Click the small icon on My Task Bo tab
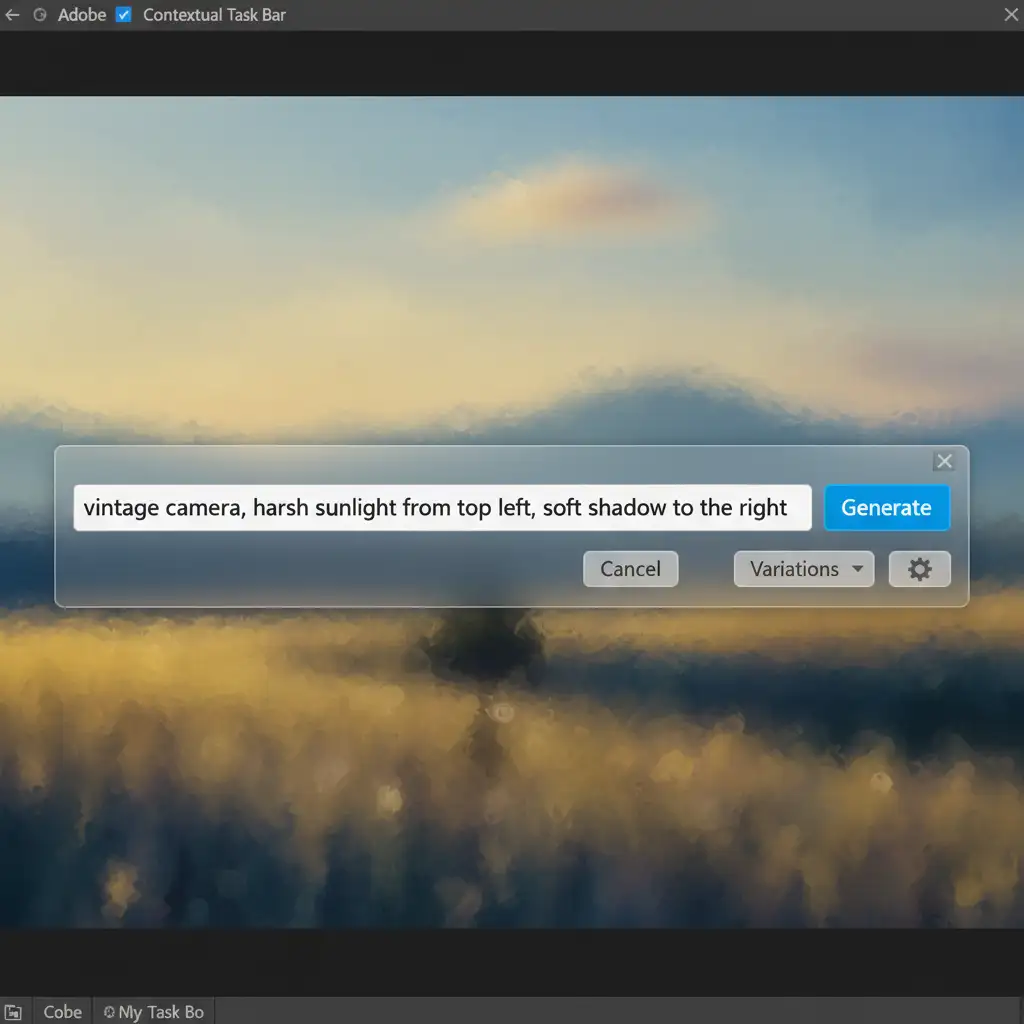1024x1024 pixels. pos(108,1012)
